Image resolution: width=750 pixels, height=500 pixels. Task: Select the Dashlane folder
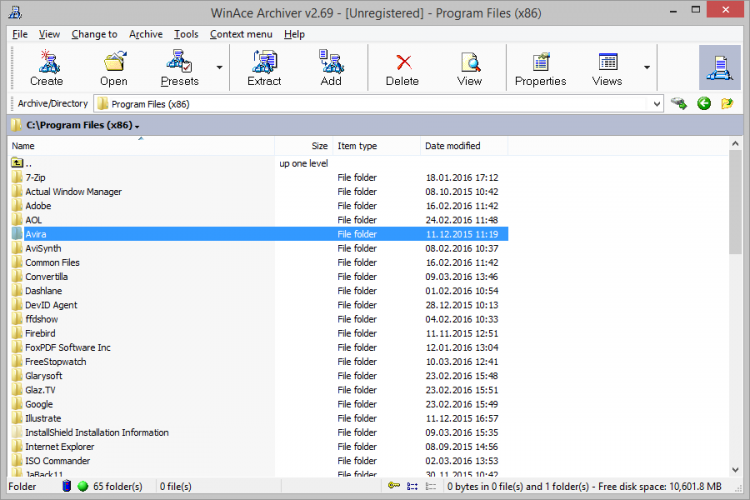(44, 291)
